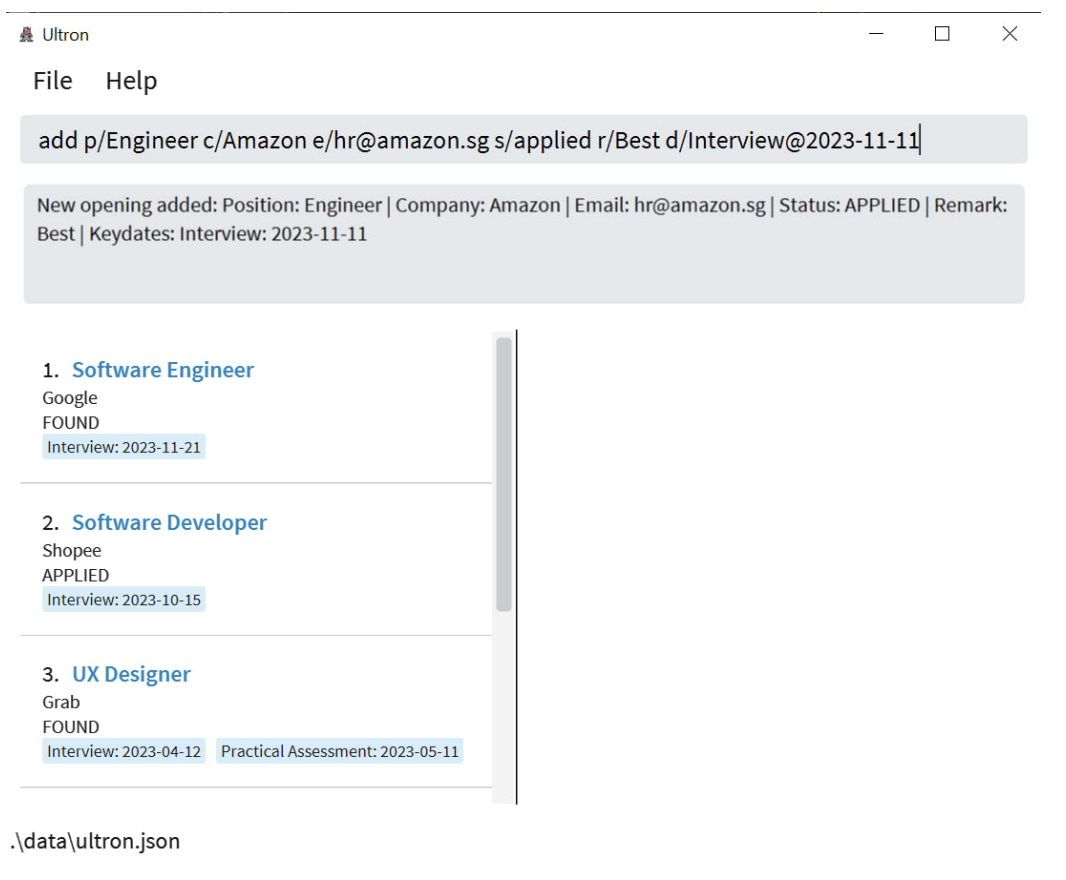
Task: Open the File menu
Action: coord(53,81)
